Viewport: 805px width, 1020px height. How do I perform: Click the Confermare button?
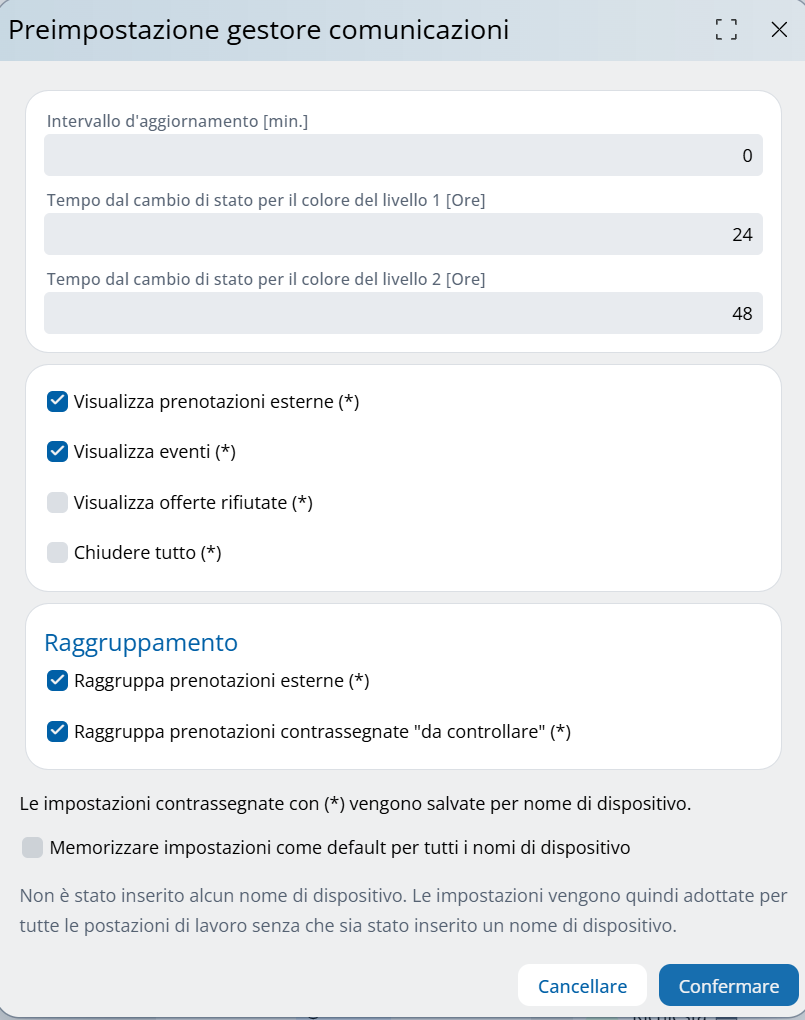point(728,986)
